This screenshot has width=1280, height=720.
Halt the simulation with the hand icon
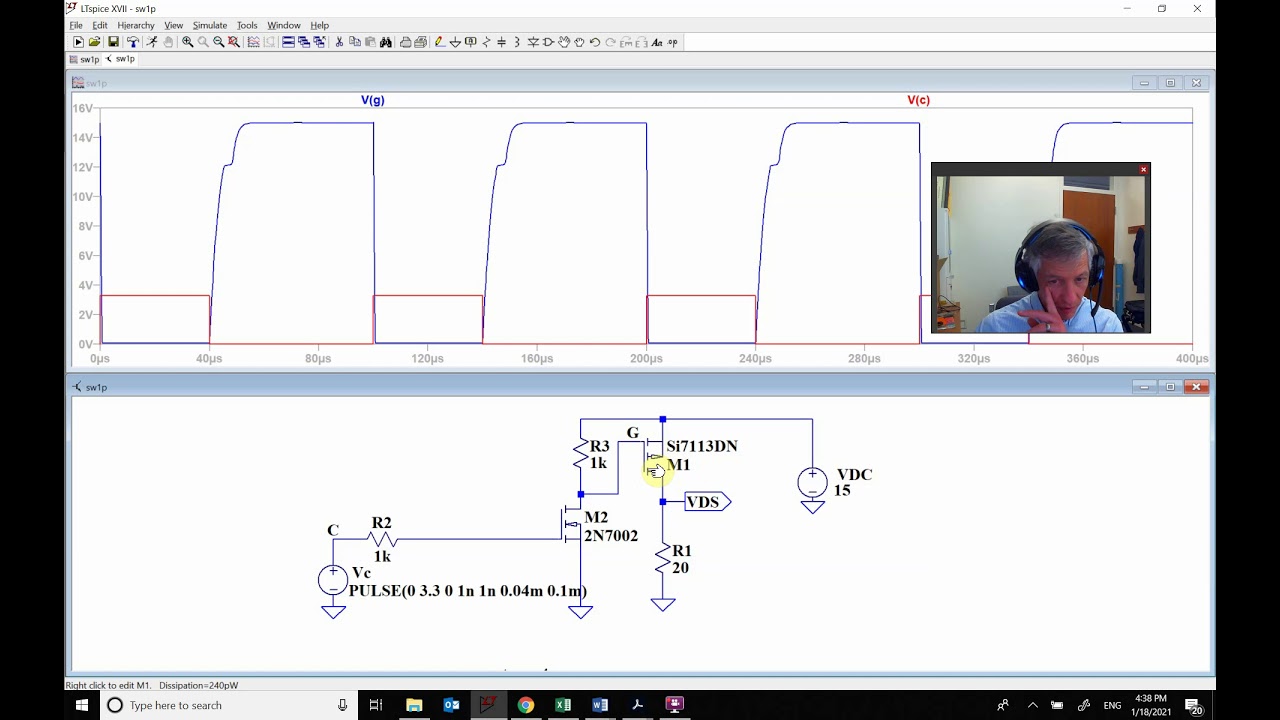point(168,42)
